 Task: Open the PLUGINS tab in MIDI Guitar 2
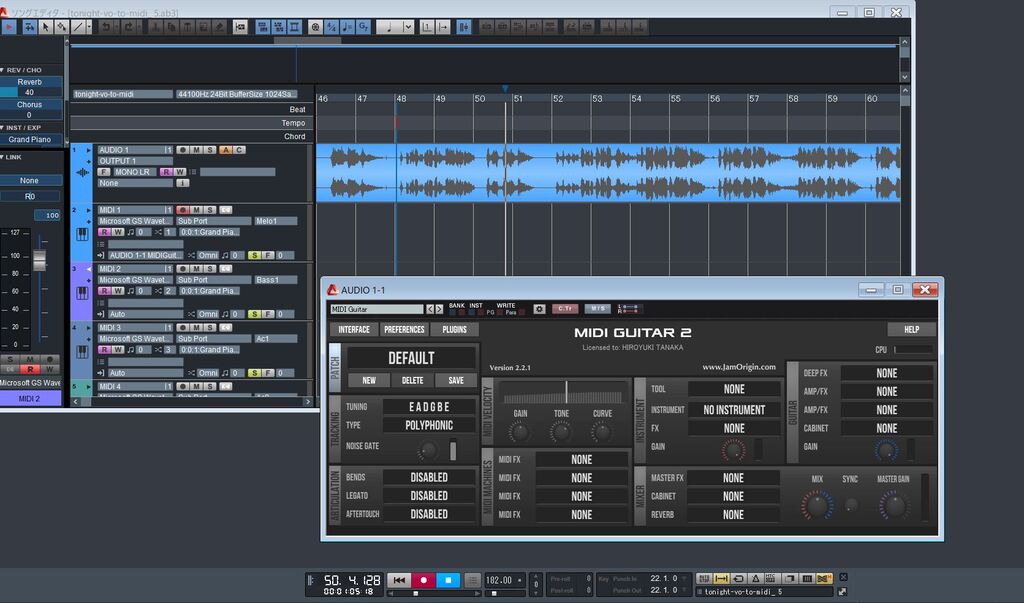coord(455,330)
